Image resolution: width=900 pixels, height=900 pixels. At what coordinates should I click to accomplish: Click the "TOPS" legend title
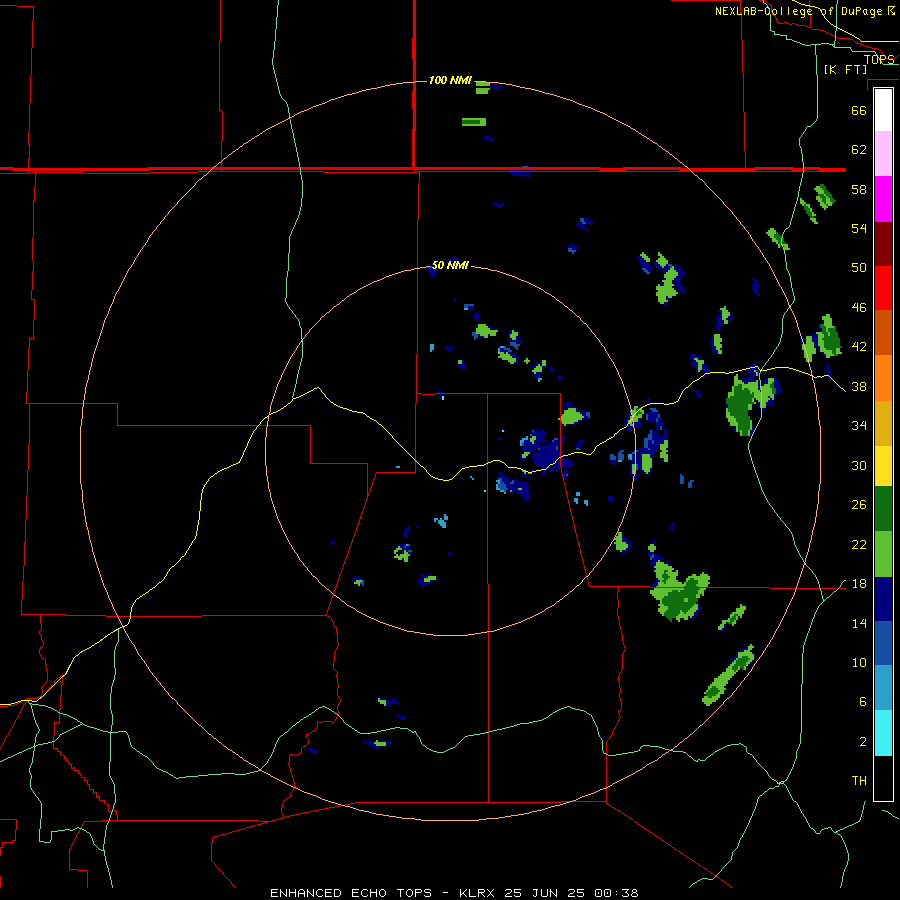[x=879, y=59]
